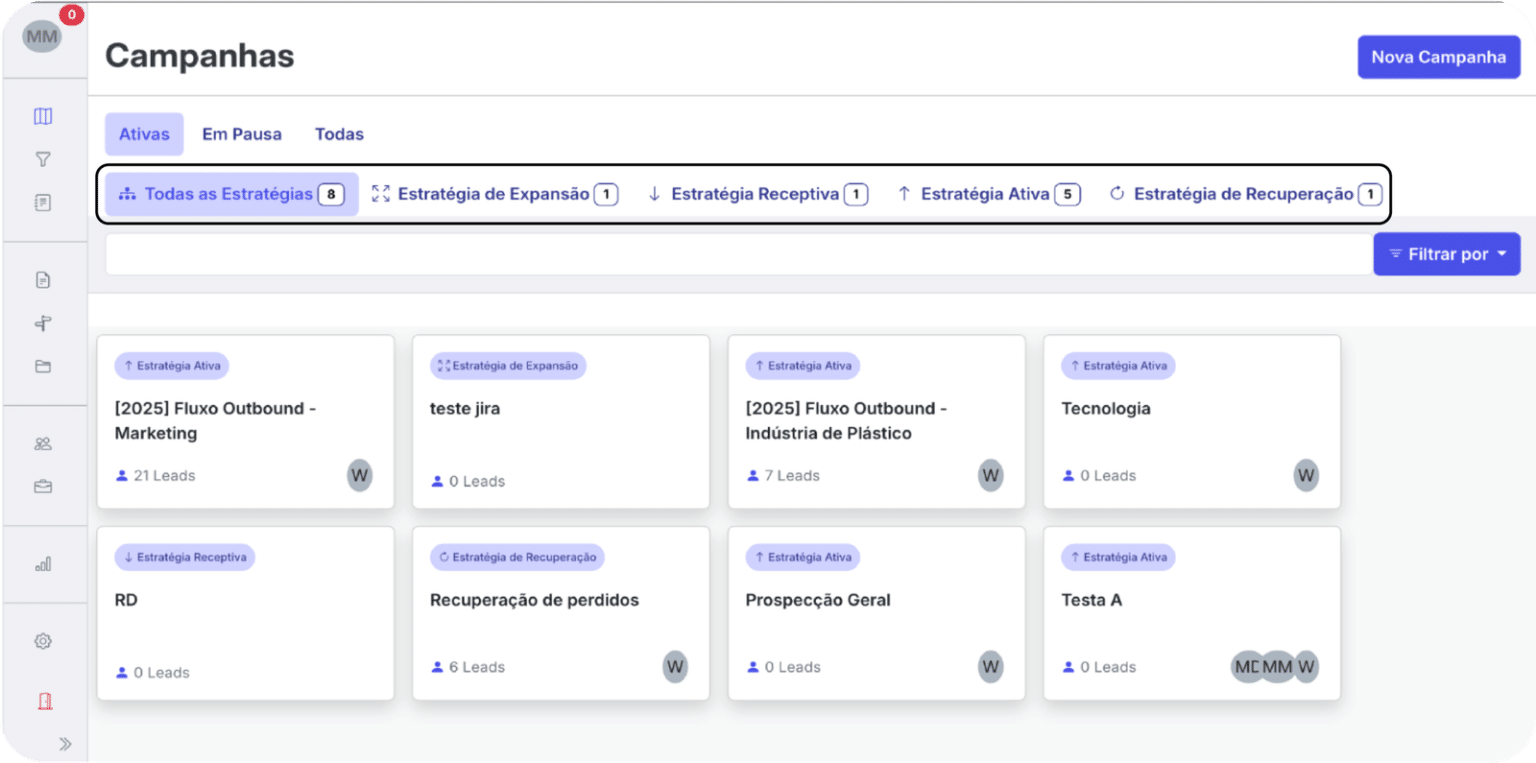This screenshot has height=763, width=1536.
Task: Select Estratégia de Recuperação filter tab
Action: click(x=1245, y=194)
